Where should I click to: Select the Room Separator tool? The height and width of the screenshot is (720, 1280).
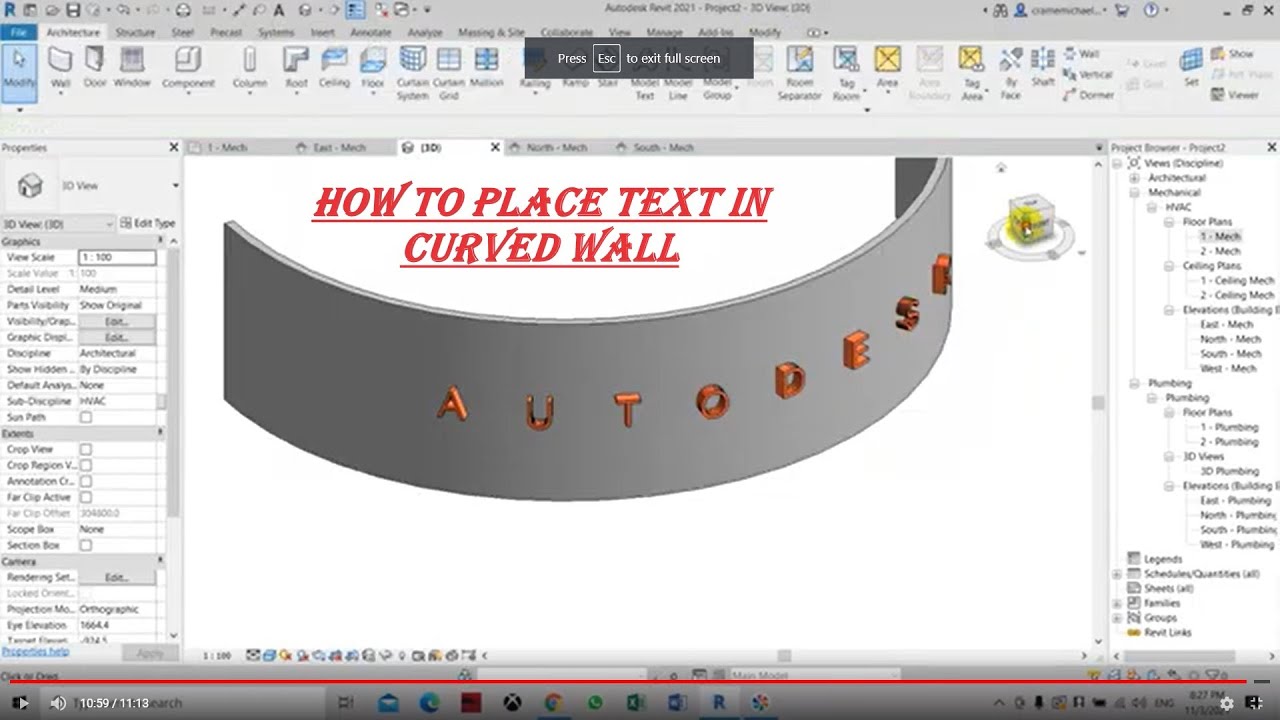(799, 73)
